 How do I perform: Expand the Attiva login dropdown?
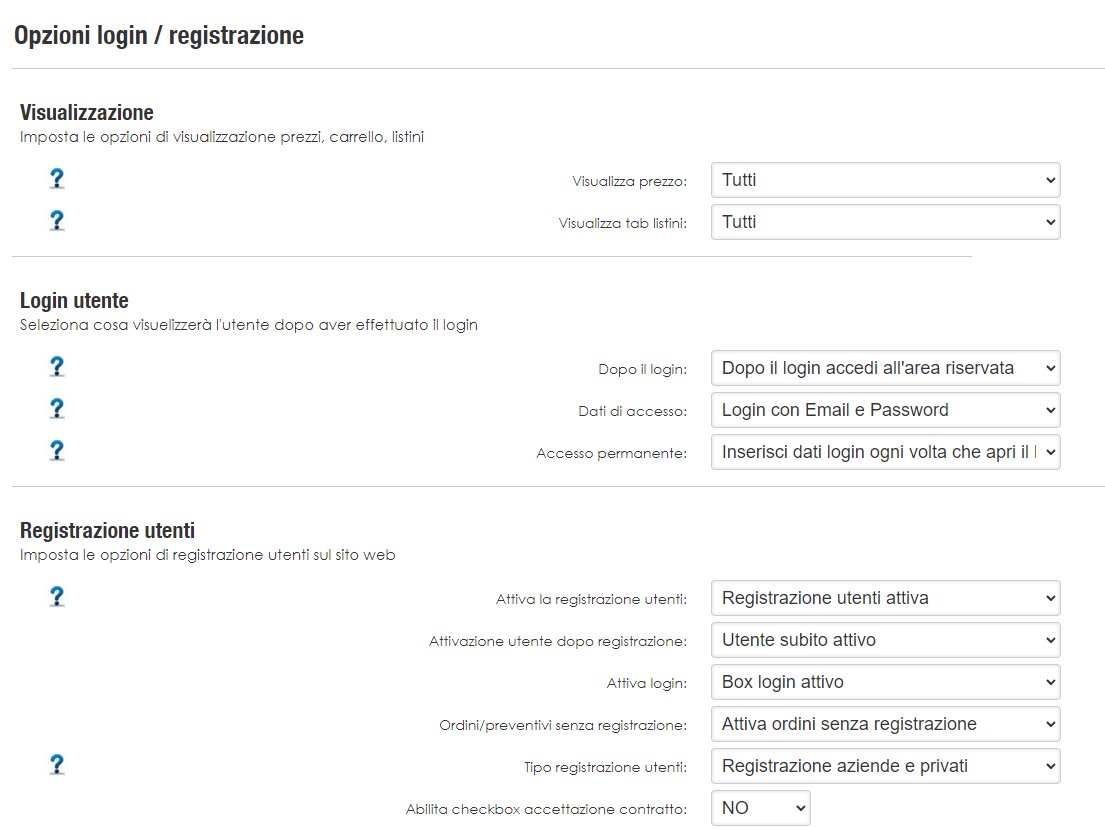click(886, 682)
